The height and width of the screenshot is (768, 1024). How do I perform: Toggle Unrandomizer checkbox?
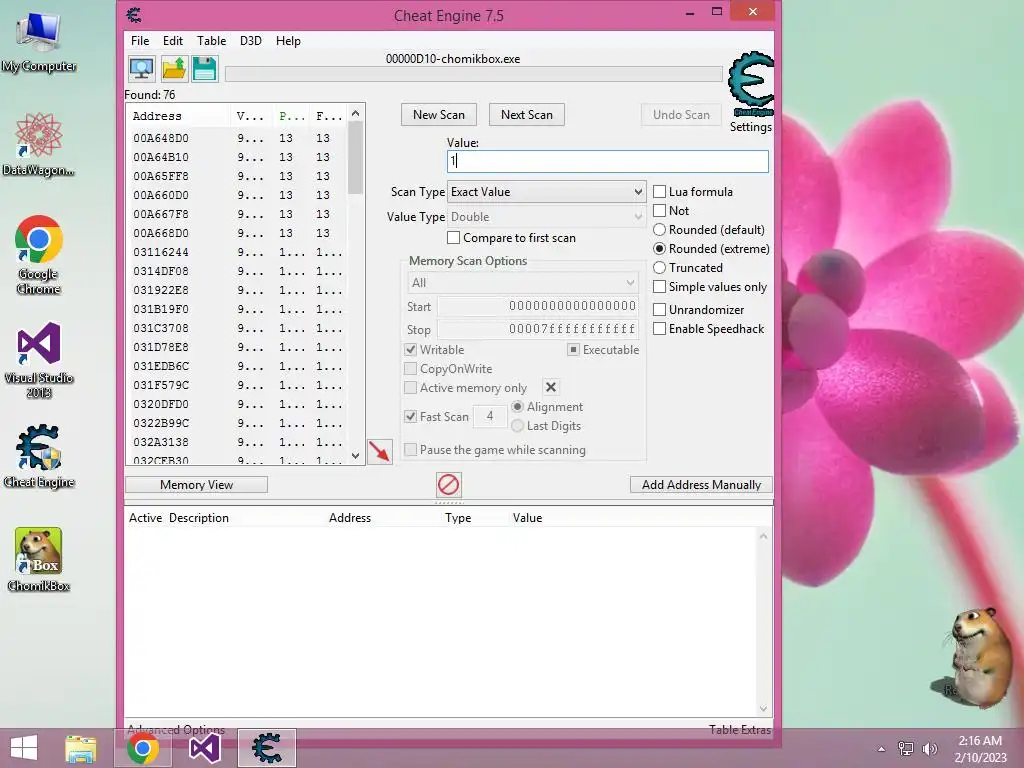click(660, 310)
